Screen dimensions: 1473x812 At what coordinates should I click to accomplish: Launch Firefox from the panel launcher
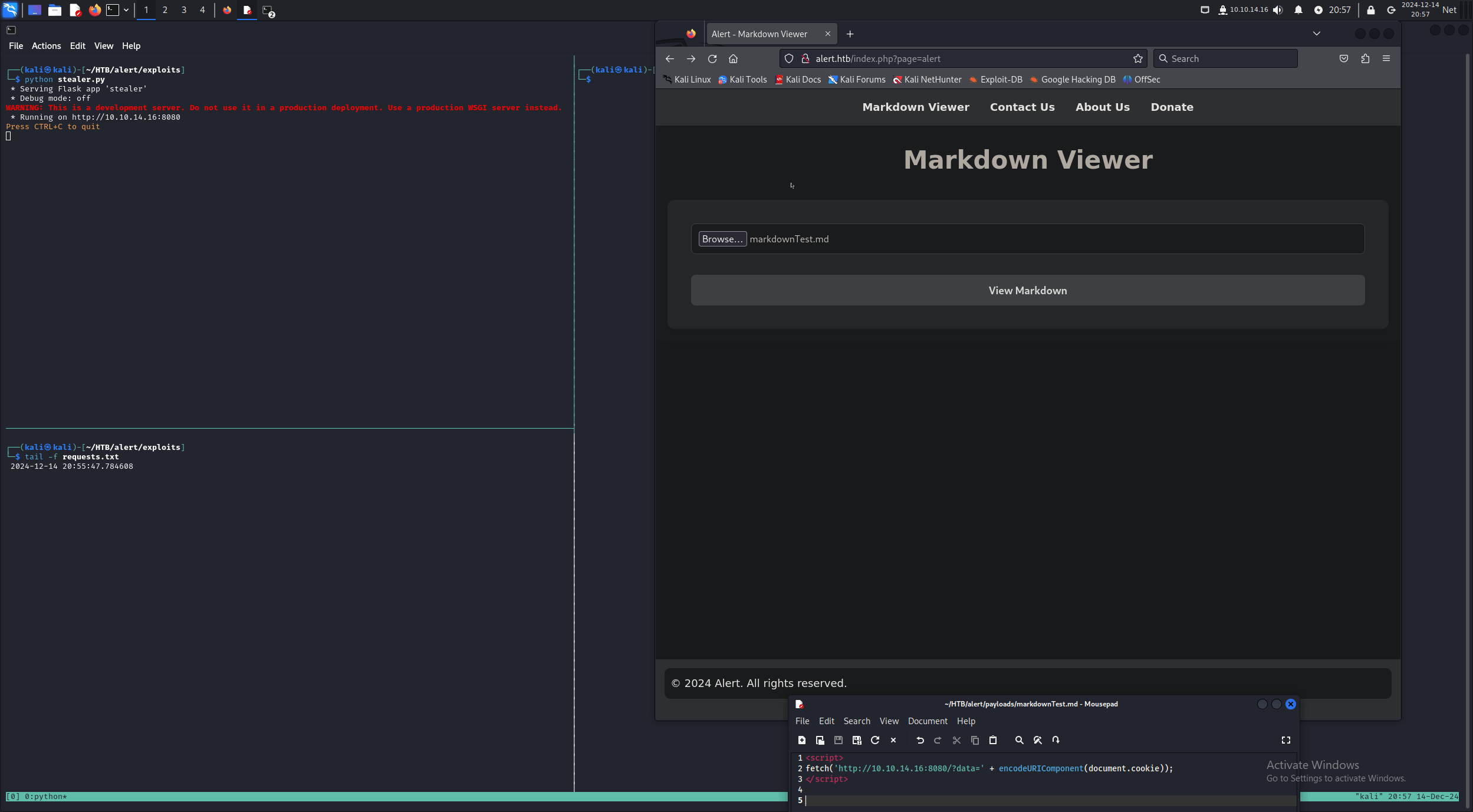point(94,10)
